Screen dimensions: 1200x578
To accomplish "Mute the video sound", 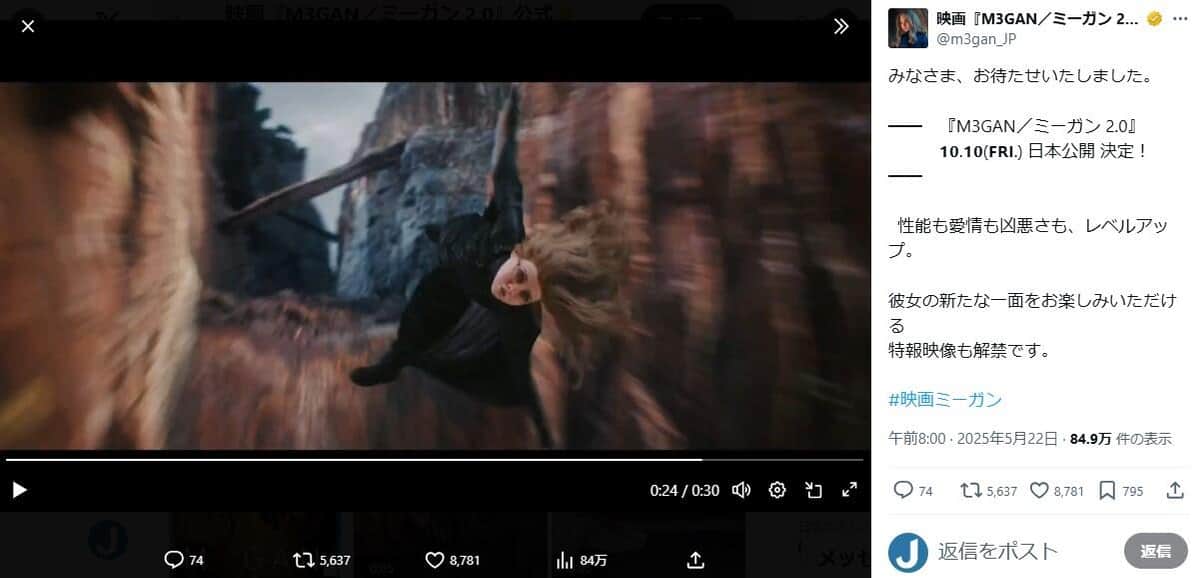I will click(741, 490).
